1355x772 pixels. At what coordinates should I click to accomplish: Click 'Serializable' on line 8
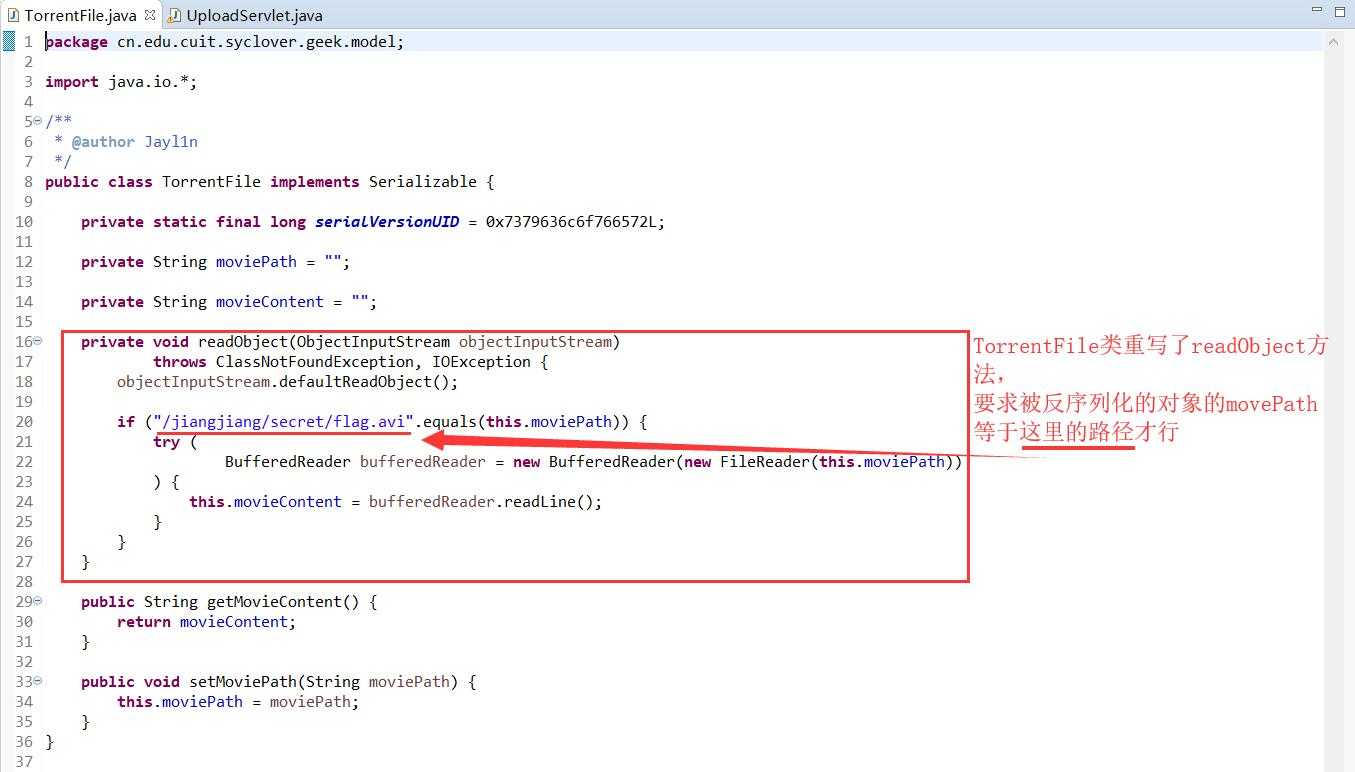pyautogui.click(x=423, y=181)
